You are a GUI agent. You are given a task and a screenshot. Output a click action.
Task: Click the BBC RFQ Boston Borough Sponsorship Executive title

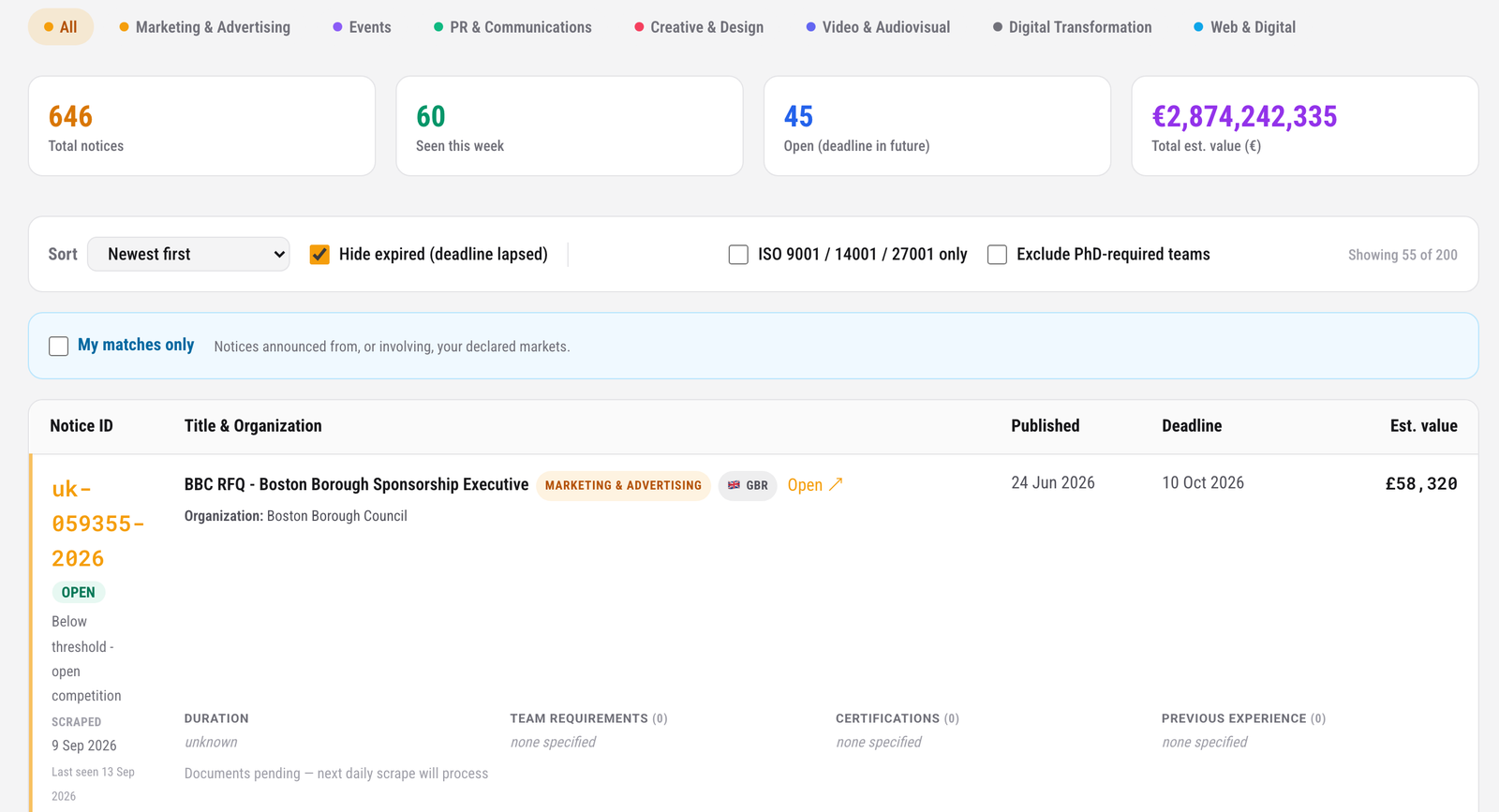356,484
